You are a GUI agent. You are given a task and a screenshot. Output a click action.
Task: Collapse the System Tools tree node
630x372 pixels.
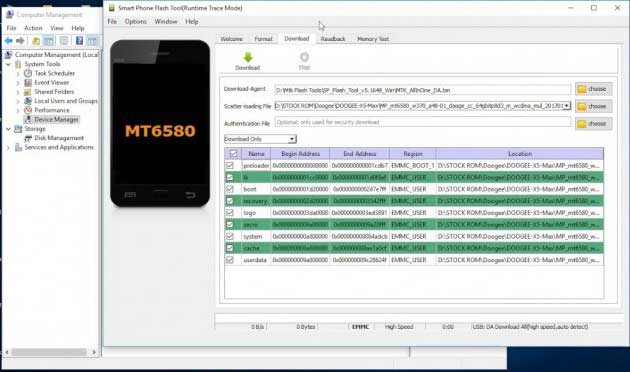pos(8,64)
